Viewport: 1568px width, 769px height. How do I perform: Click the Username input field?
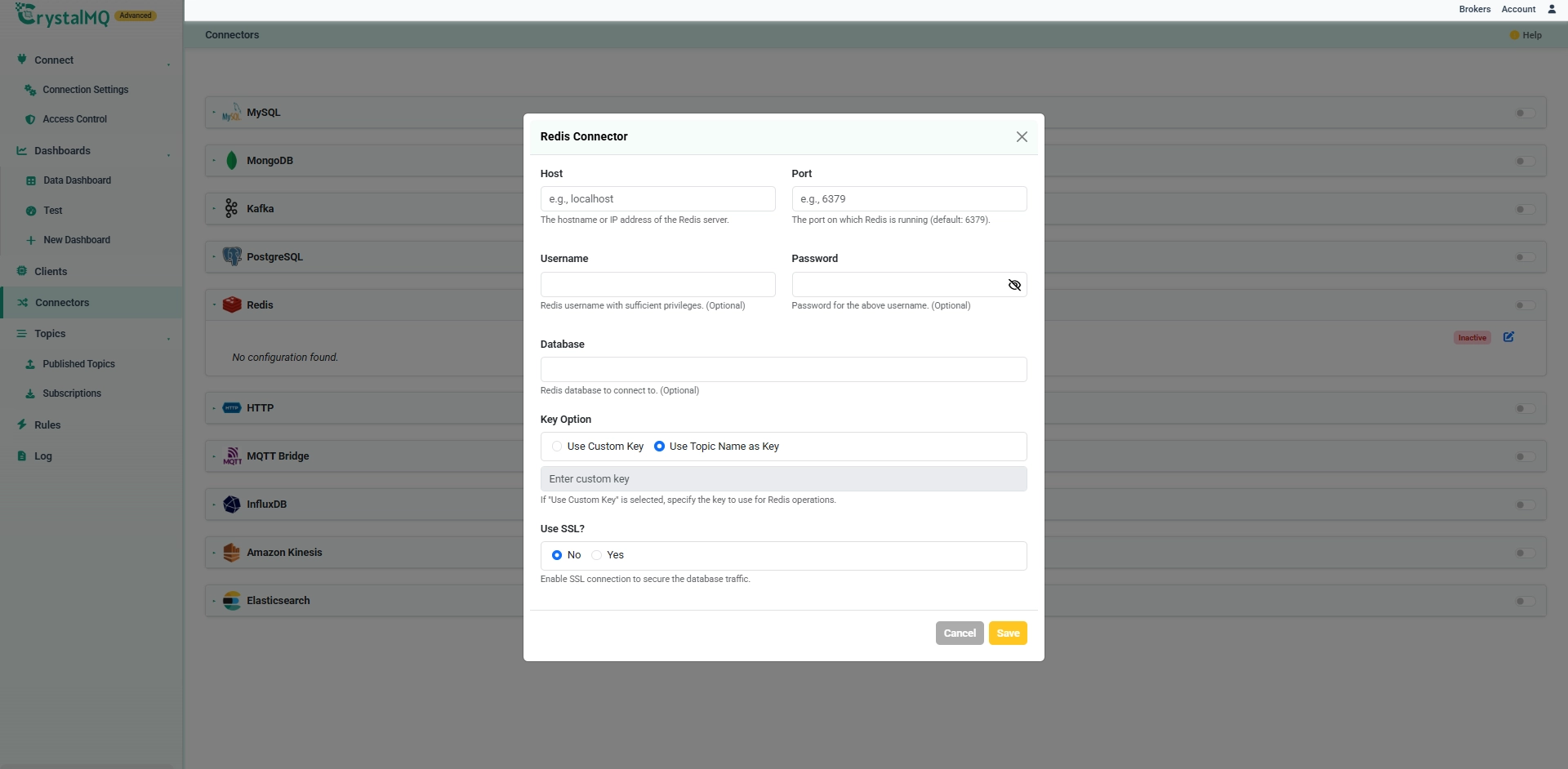coord(657,285)
